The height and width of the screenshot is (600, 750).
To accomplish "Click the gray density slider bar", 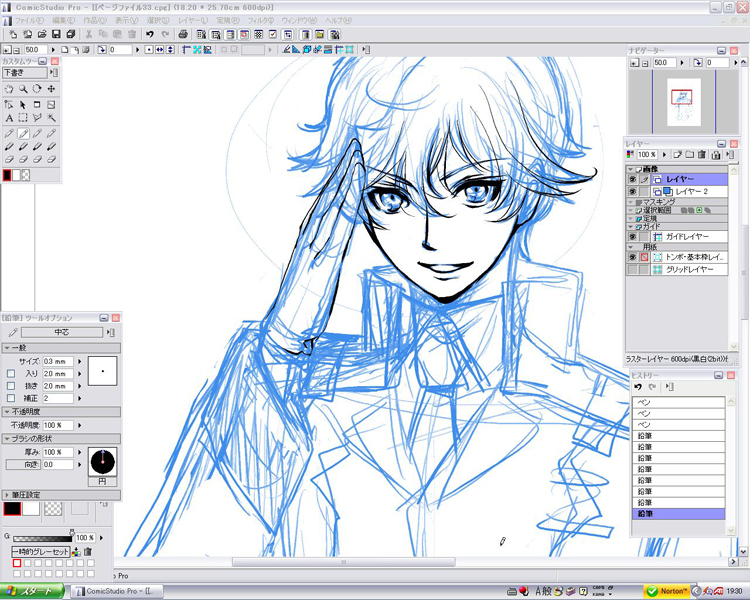I will (43, 538).
